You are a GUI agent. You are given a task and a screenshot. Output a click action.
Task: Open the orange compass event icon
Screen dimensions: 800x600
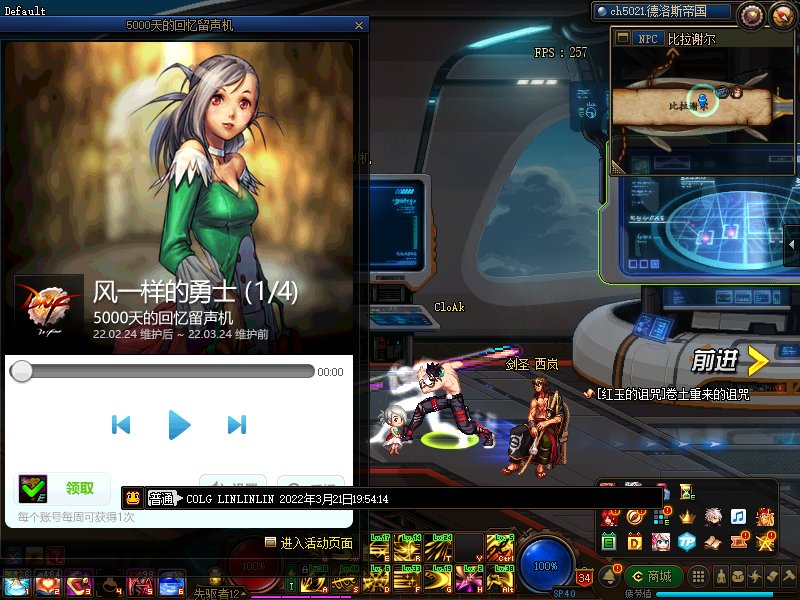coord(635,517)
